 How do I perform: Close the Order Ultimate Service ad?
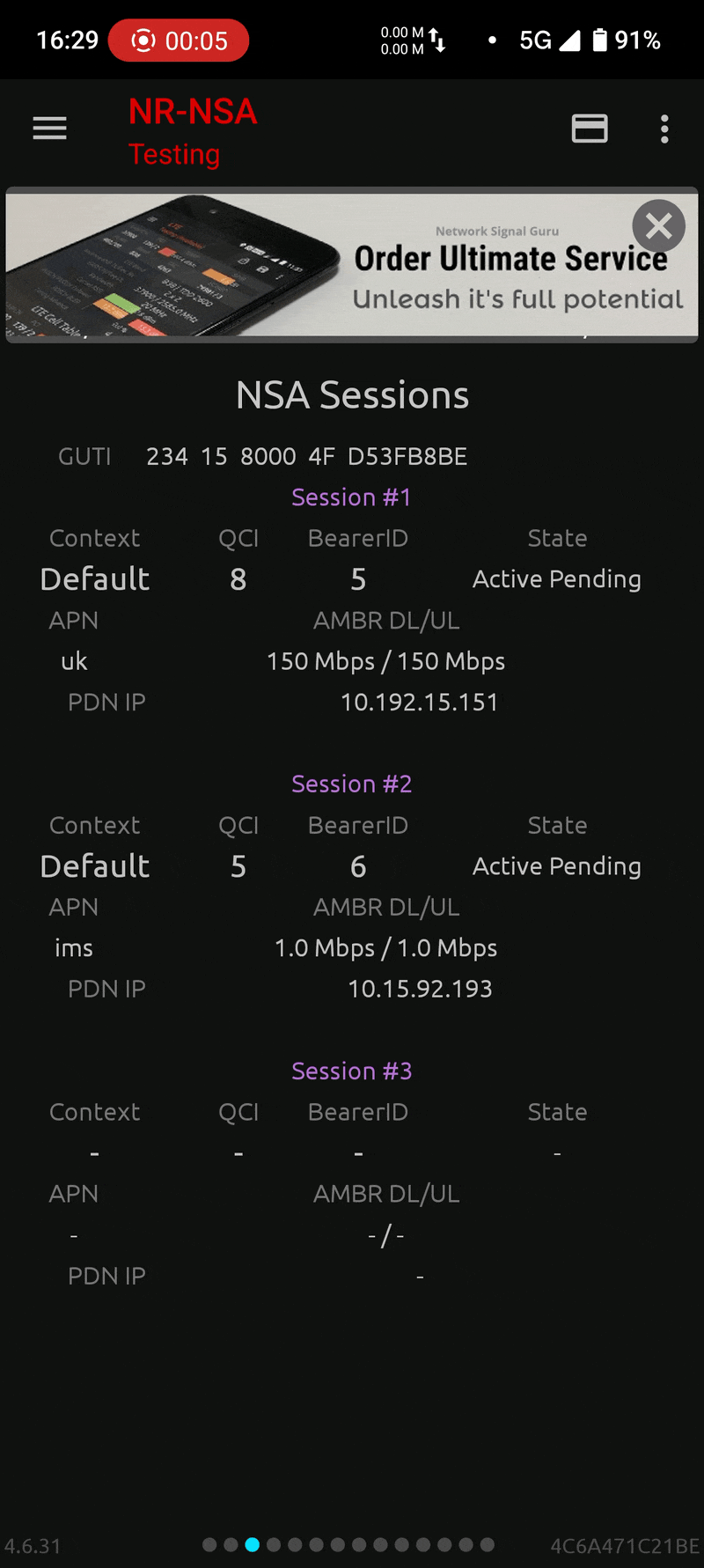click(x=658, y=226)
